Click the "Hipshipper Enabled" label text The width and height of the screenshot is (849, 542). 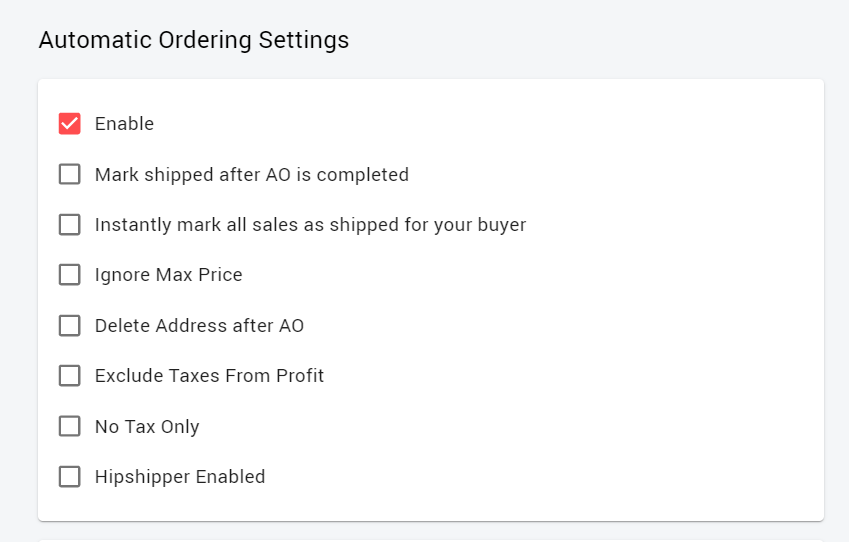(180, 477)
